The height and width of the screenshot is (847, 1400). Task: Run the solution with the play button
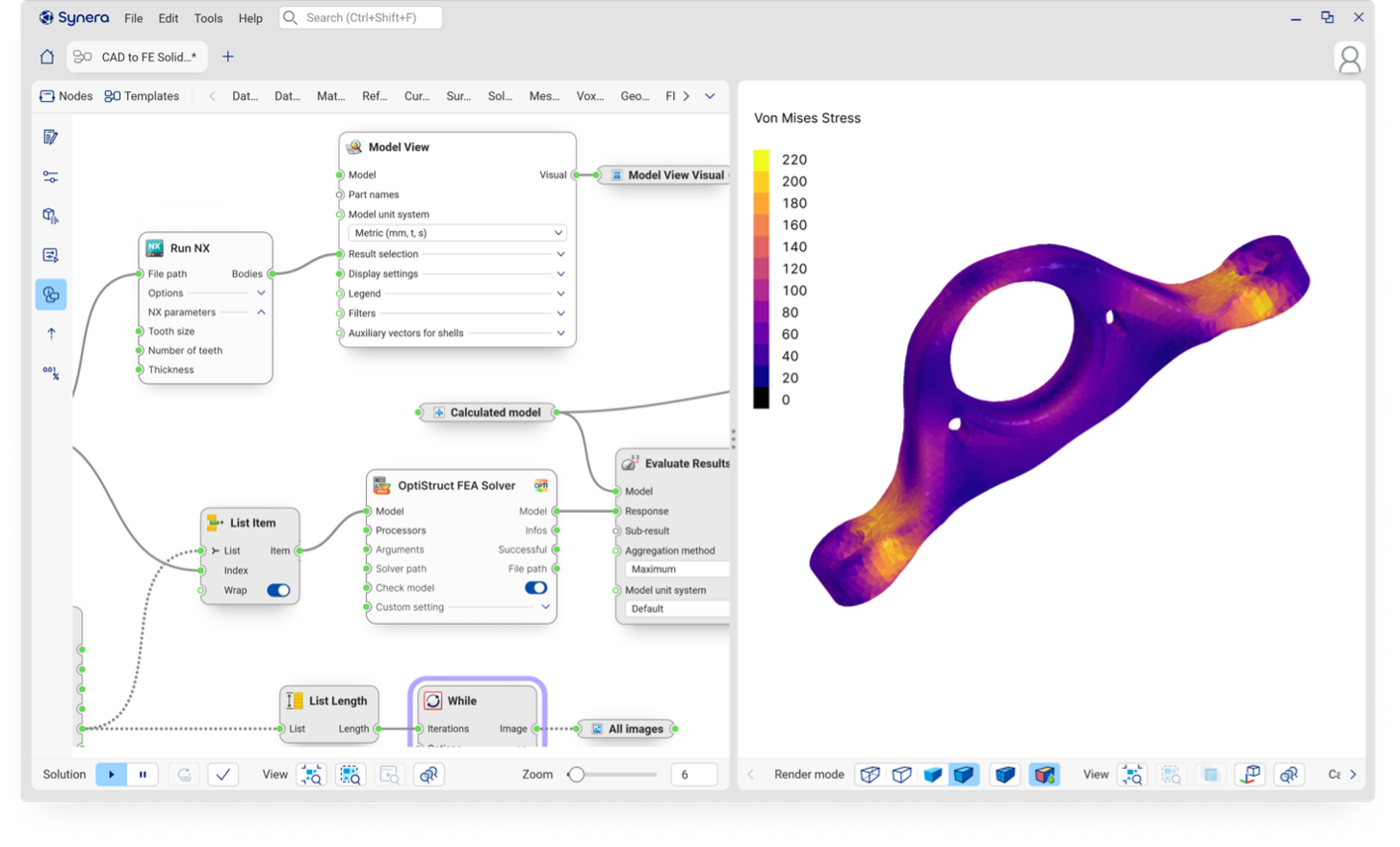click(111, 774)
